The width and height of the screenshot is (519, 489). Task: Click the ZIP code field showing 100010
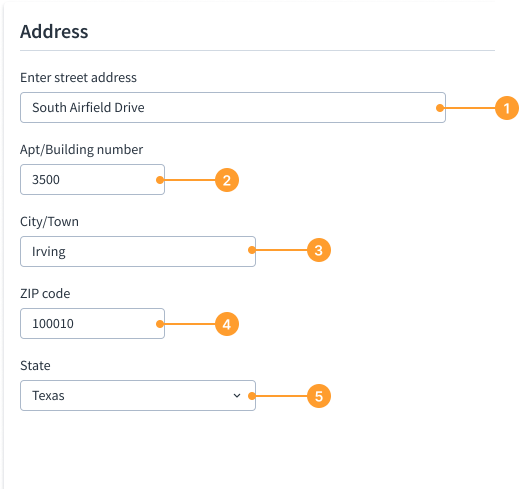point(92,323)
